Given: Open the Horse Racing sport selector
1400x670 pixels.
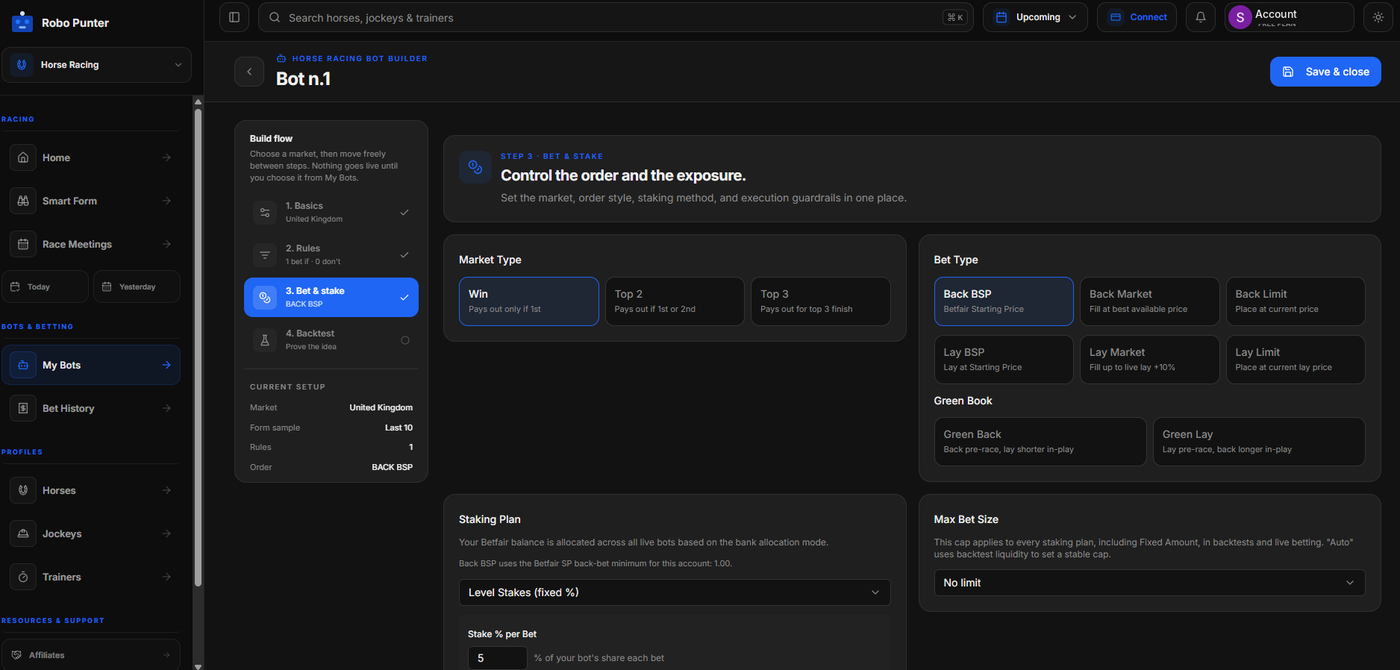Looking at the screenshot, I should [x=97, y=65].
